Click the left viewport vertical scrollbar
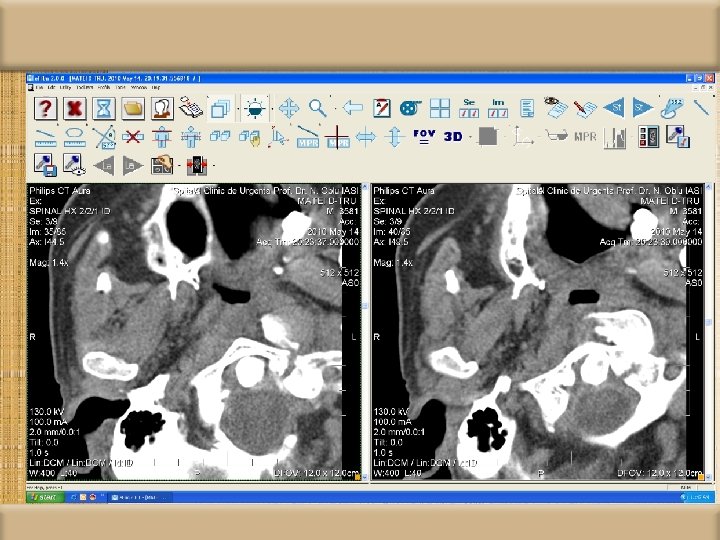The width and height of the screenshot is (720, 540). point(366,332)
